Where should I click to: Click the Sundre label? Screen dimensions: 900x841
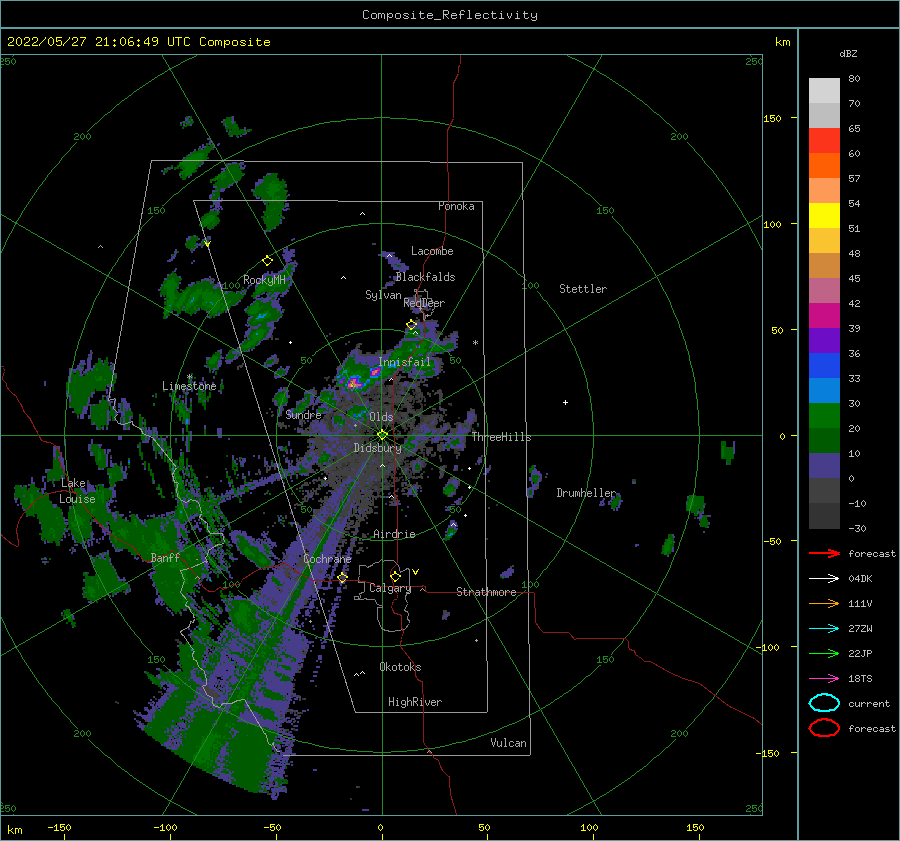point(304,414)
